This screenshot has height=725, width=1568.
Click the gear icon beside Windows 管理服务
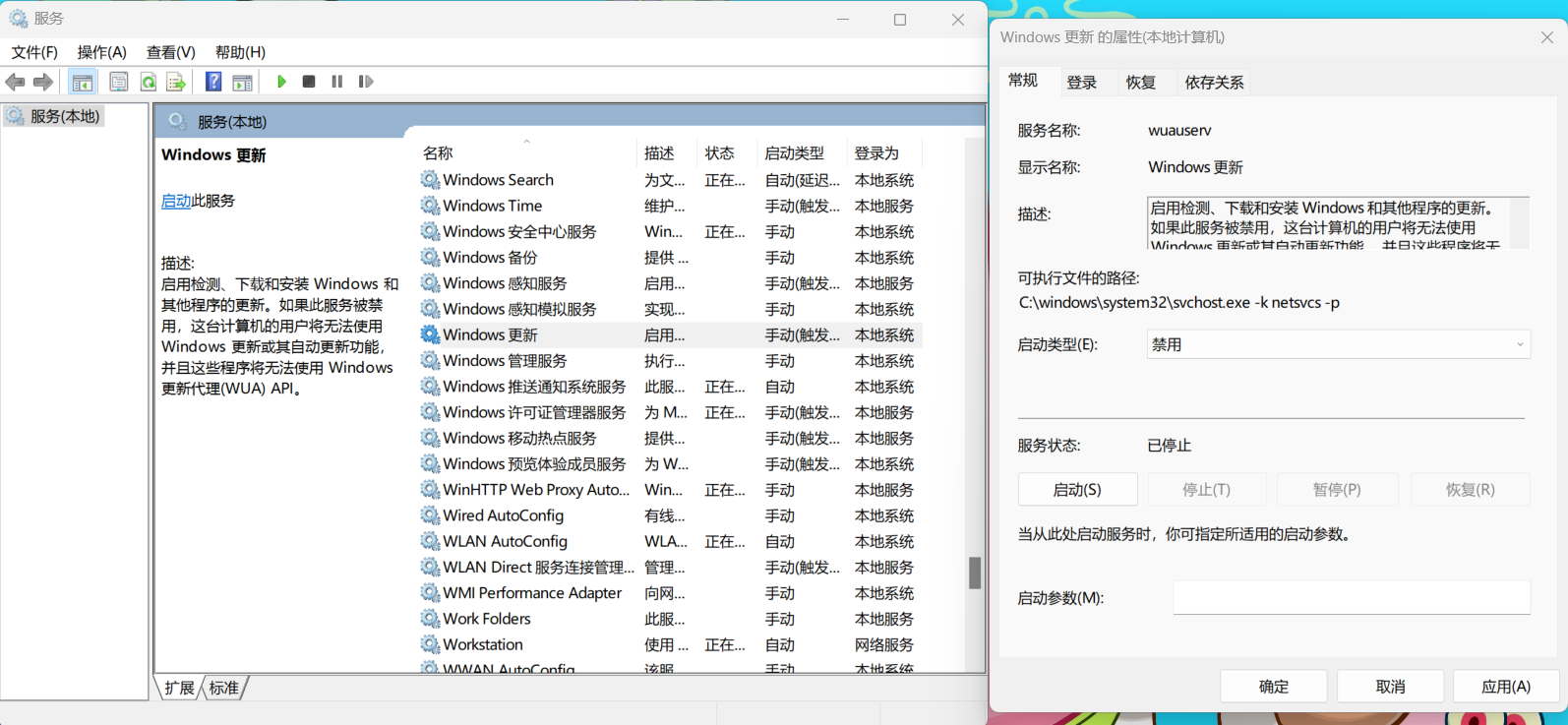430,360
